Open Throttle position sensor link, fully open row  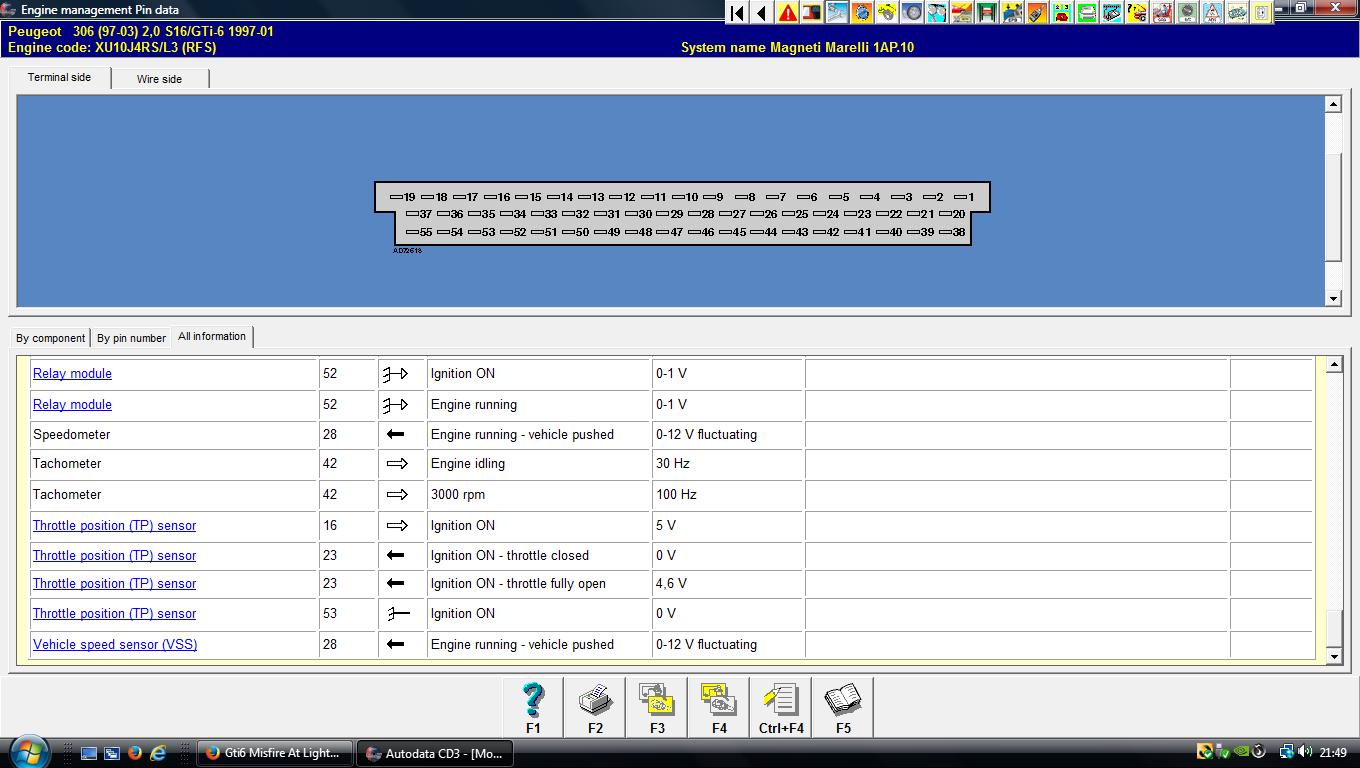(x=114, y=583)
